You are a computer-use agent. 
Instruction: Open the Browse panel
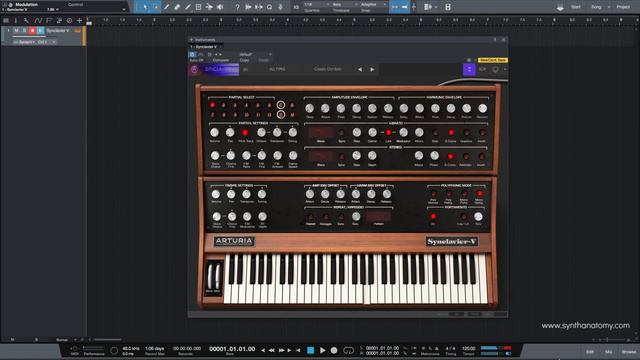[629, 352]
